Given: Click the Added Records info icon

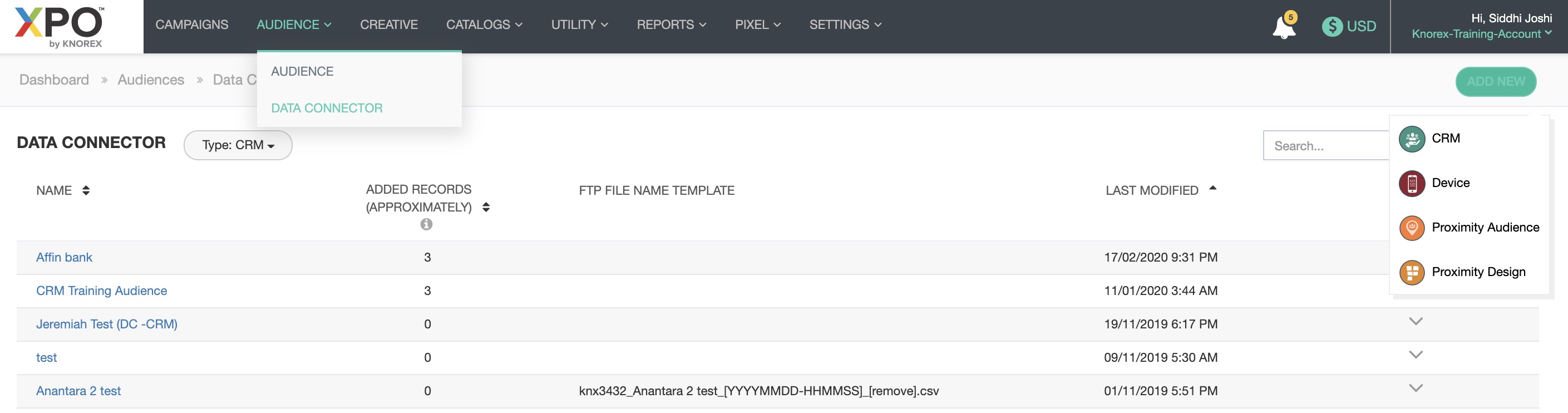Looking at the screenshot, I should [x=426, y=224].
